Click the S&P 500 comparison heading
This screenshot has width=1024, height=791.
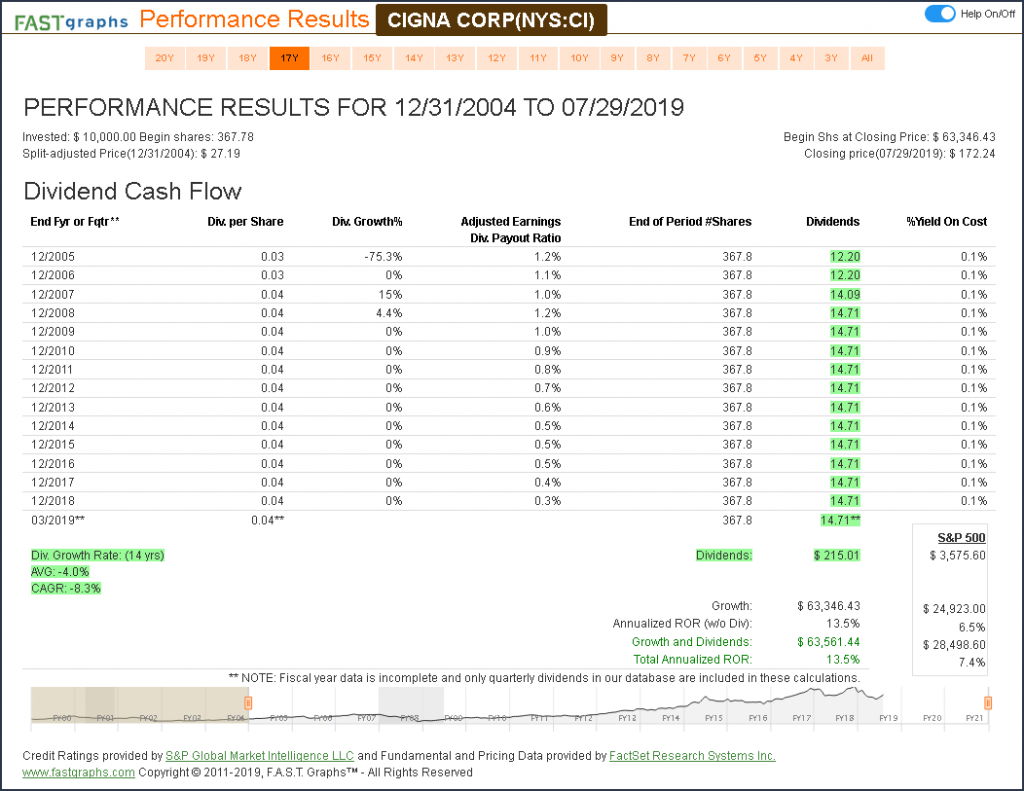tap(961, 538)
